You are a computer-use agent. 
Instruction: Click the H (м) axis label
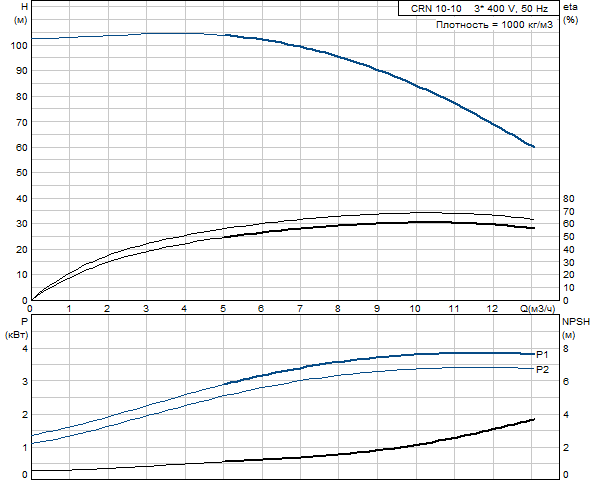21,14
